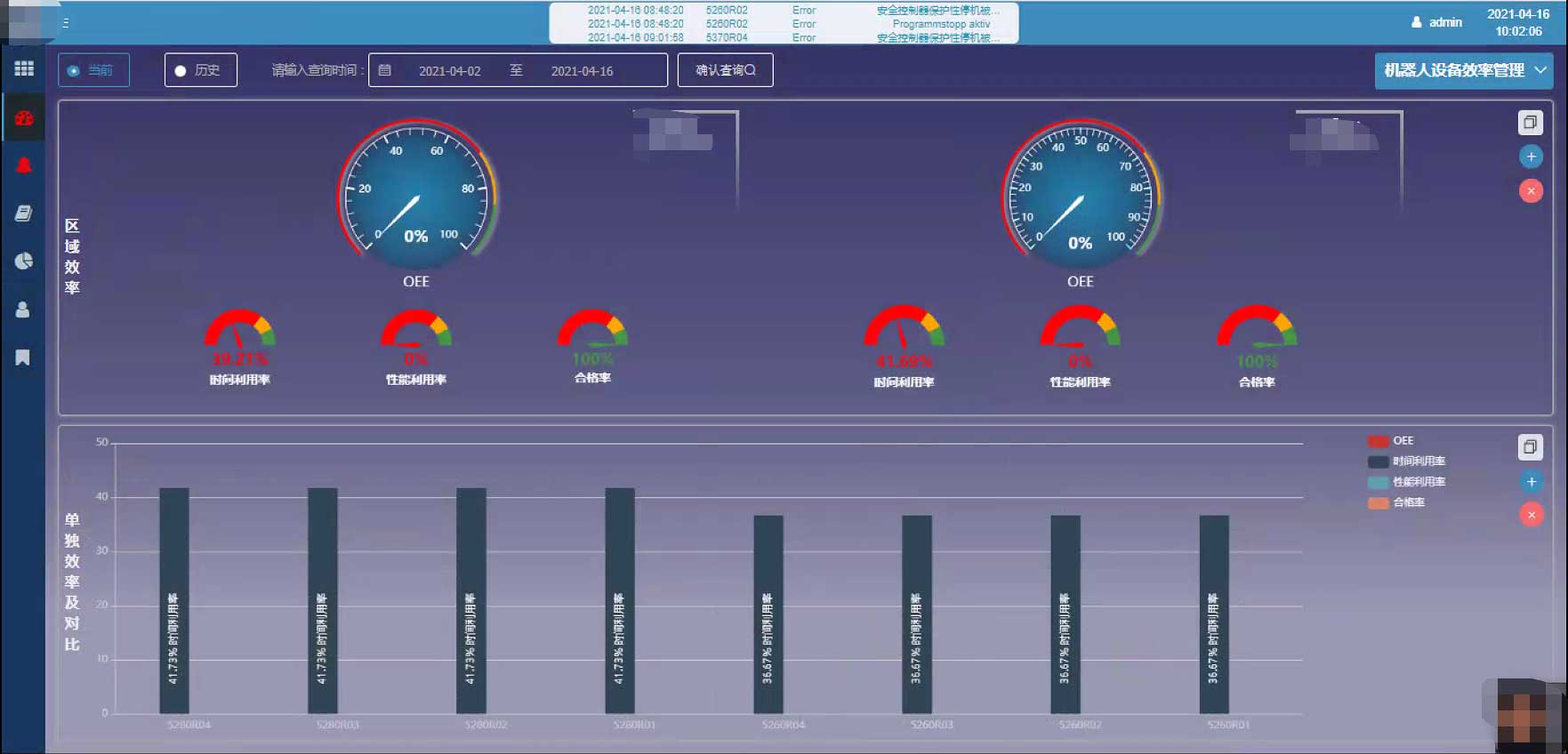Click the copy window icon in bar chart panel
Viewport: 1568px width, 754px height.
1530,447
